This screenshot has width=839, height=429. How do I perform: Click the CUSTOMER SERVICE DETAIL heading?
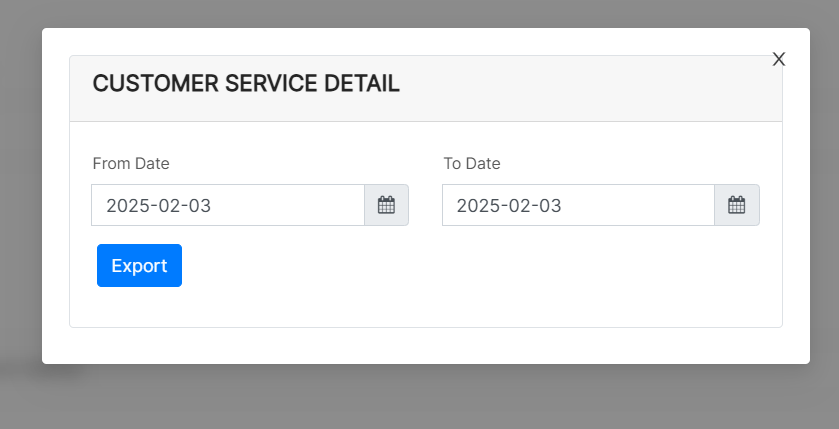pos(246,84)
